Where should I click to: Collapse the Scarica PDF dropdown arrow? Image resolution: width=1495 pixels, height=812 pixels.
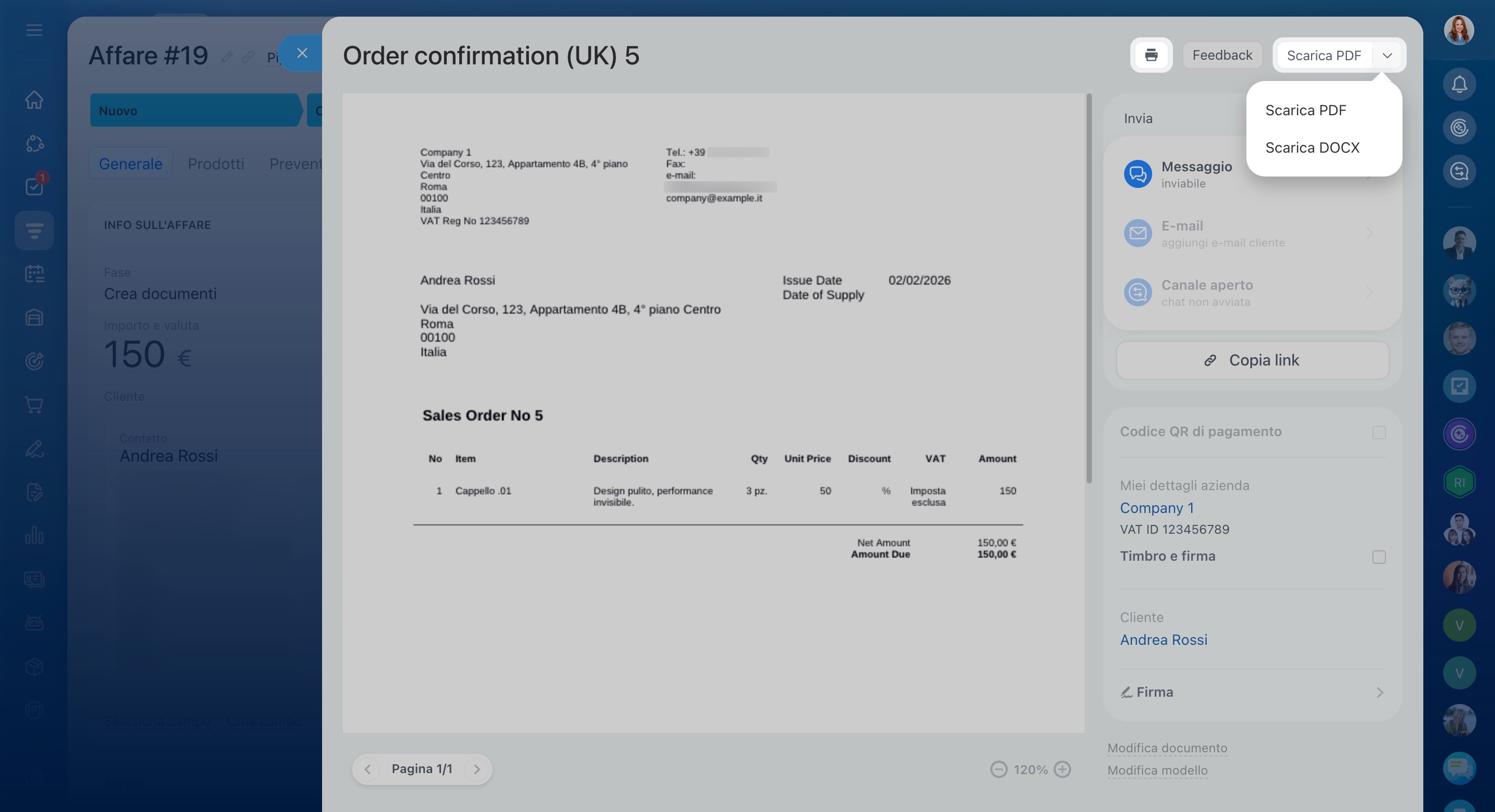pos(1387,56)
